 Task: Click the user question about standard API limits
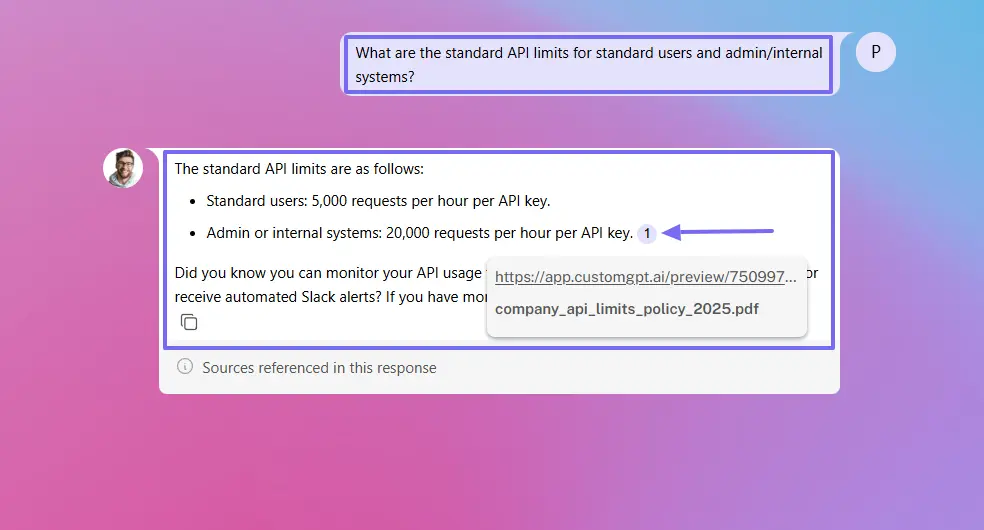point(589,65)
